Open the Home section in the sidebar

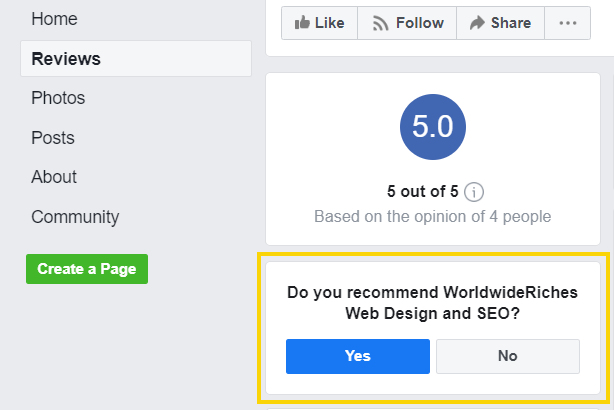(x=54, y=19)
